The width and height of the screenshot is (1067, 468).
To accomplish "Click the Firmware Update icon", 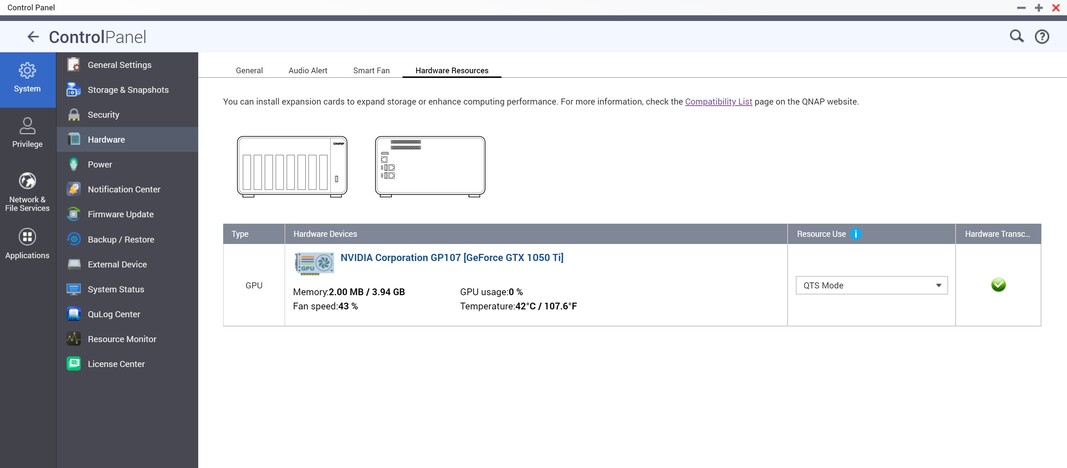I will [74, 214].
